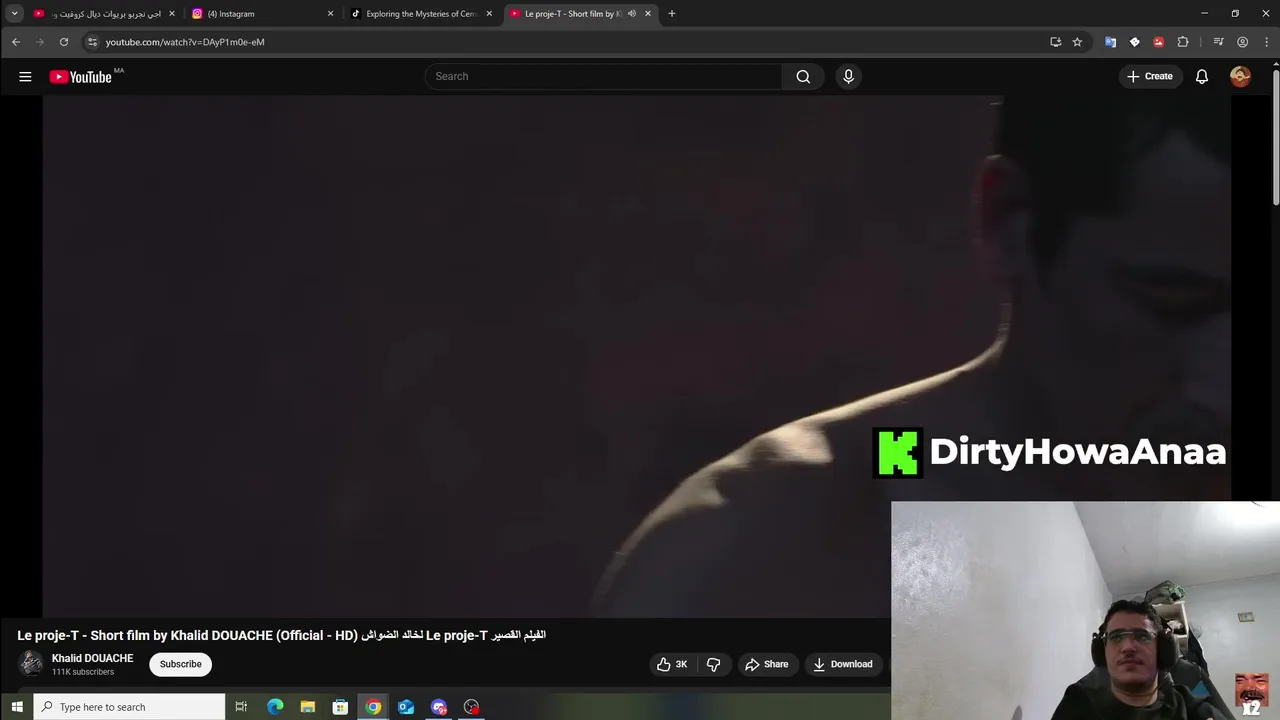The height and width of the screenshot is (720, 1280).
Task: Open Microsoft Store from the taskbar
Action: pyautogui.click(x=340, y=707)
